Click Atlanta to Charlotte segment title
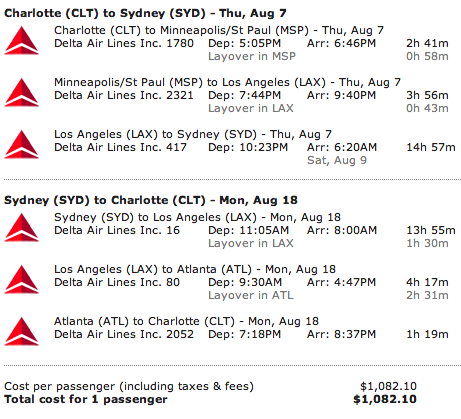The height and width of the screenshot is (419, 461). [186, 321]
